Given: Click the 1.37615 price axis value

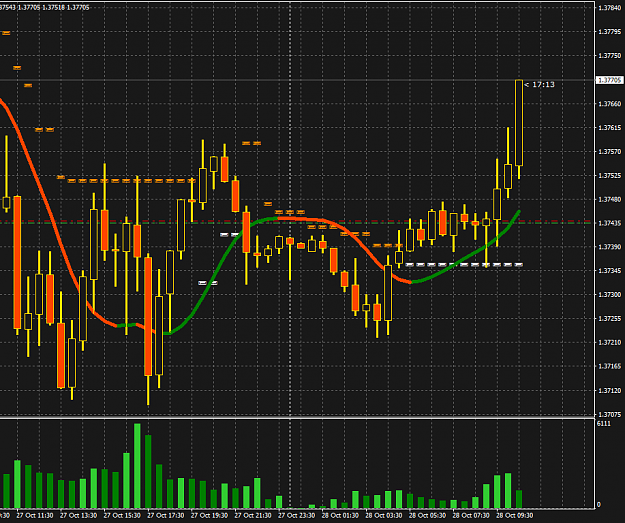Looking at the screenshot, I should point(610,128).
